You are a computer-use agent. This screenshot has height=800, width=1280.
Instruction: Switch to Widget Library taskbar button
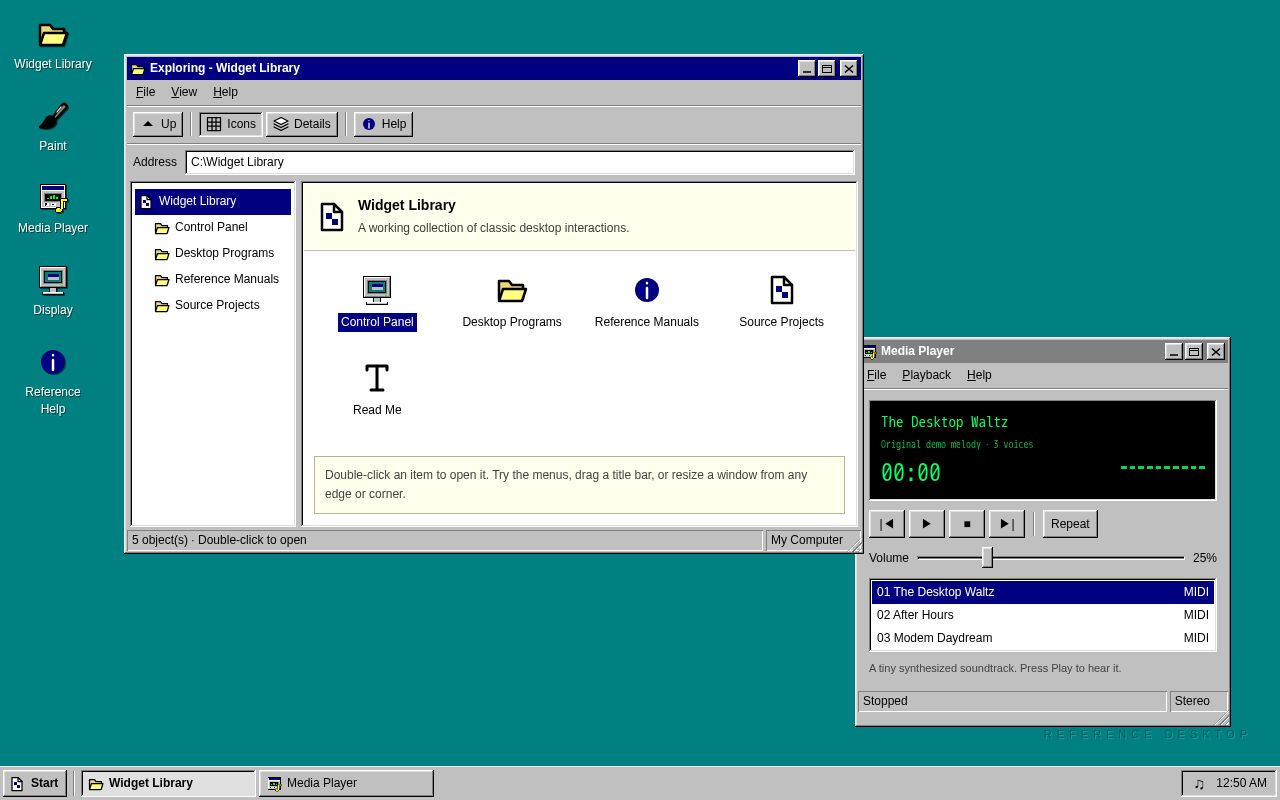pyautogui.click(x=168, y=783)
